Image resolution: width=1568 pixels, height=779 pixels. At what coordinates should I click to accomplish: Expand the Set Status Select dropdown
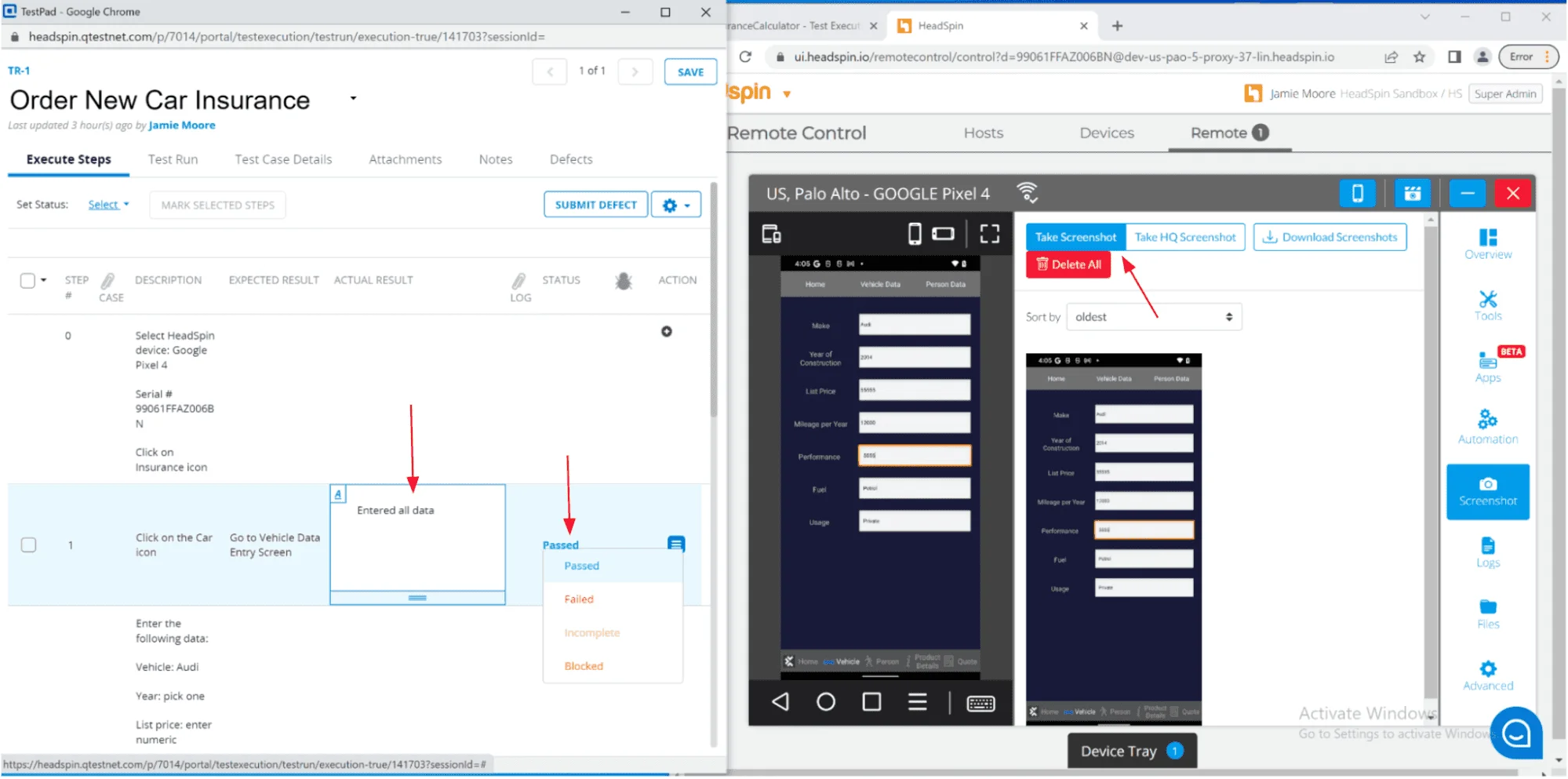pyautogui.click(x=108, y=205)
